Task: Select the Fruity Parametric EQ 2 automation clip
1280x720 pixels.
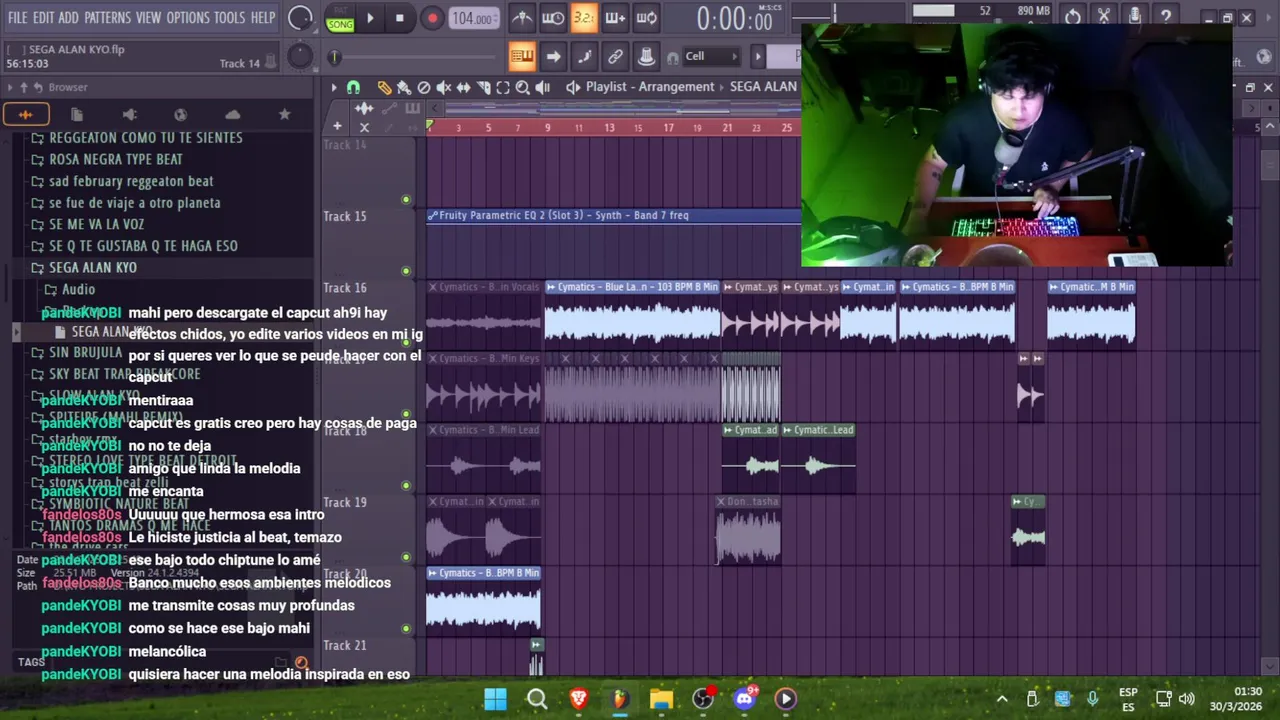Action: tap(614, 215)
